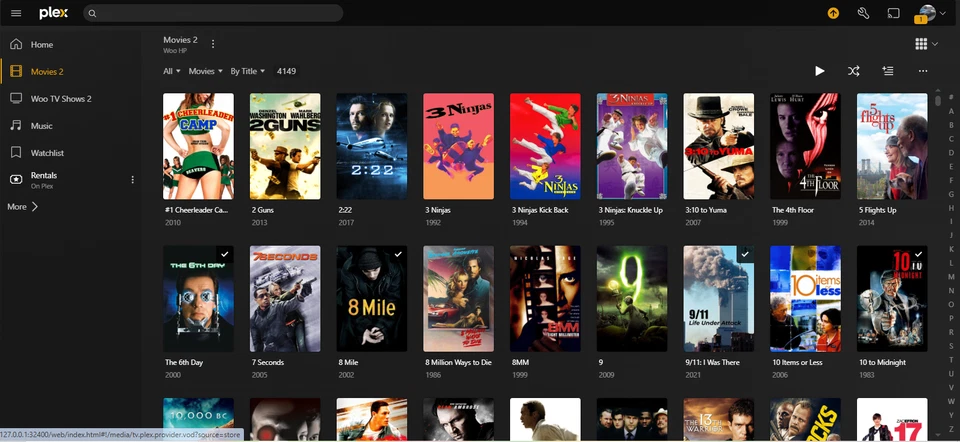Toggle watched checkmark on 9/11 poster
Screen dimensions: 960x442
[x=745, y=254]
